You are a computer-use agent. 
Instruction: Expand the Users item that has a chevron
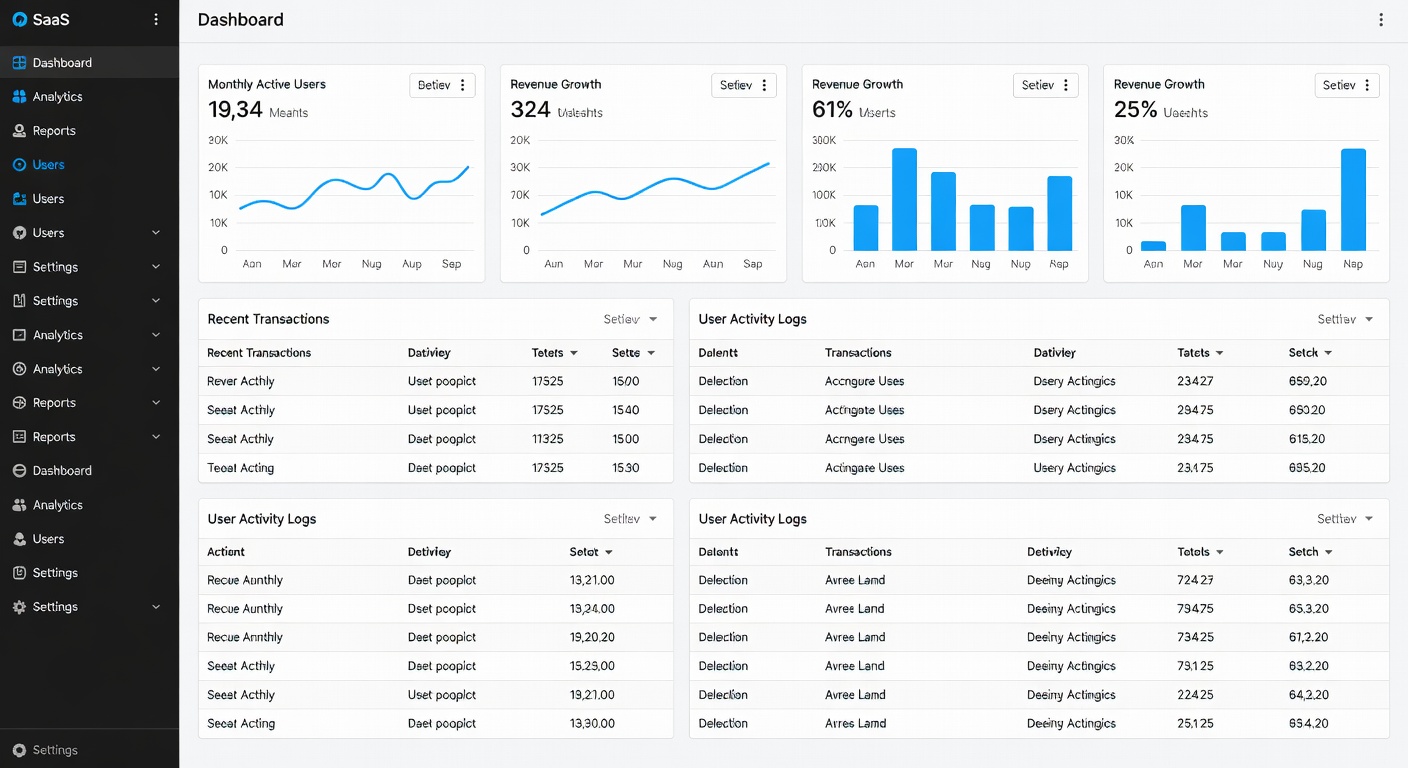(x=155, y=233)
